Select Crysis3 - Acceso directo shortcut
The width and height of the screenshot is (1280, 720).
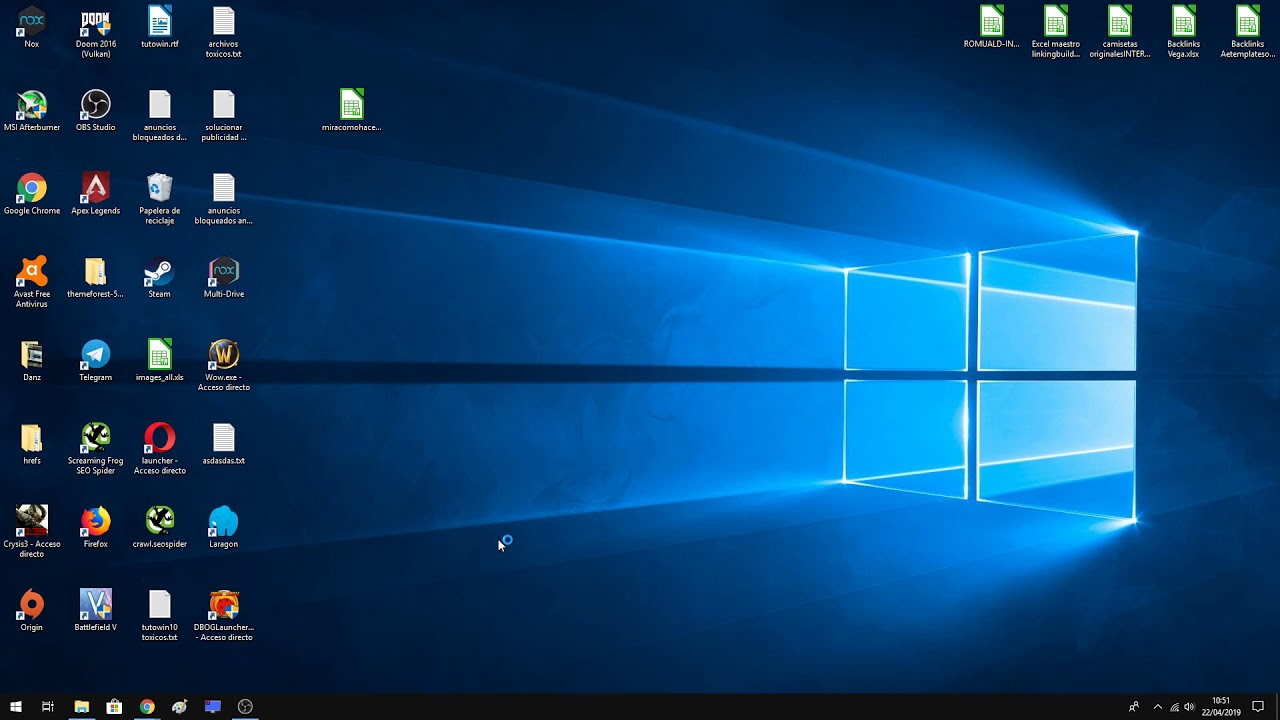click(x=32, y=533)
